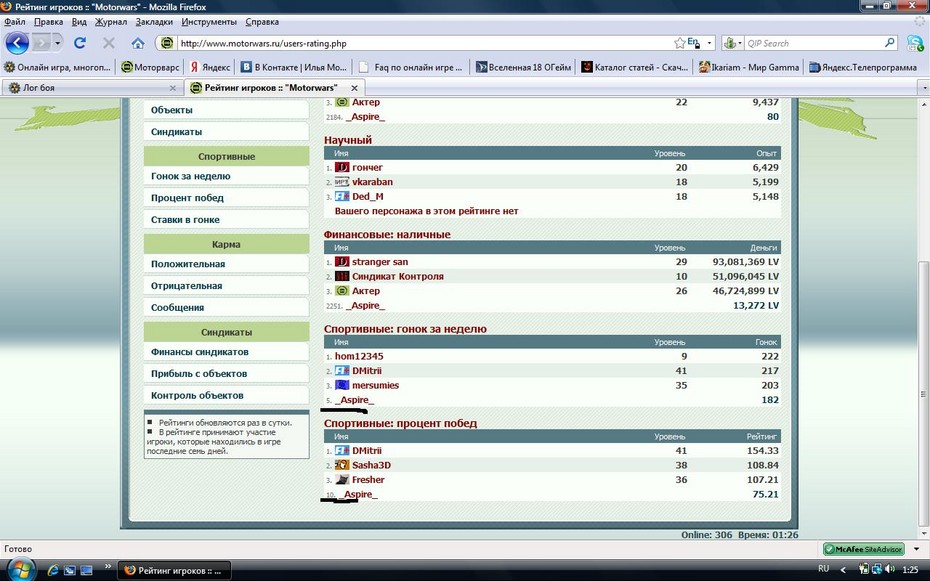The width and height of the screenshot is (930, 581).
Task: Open the Научный rating heading
Action: tap(348, 140)
